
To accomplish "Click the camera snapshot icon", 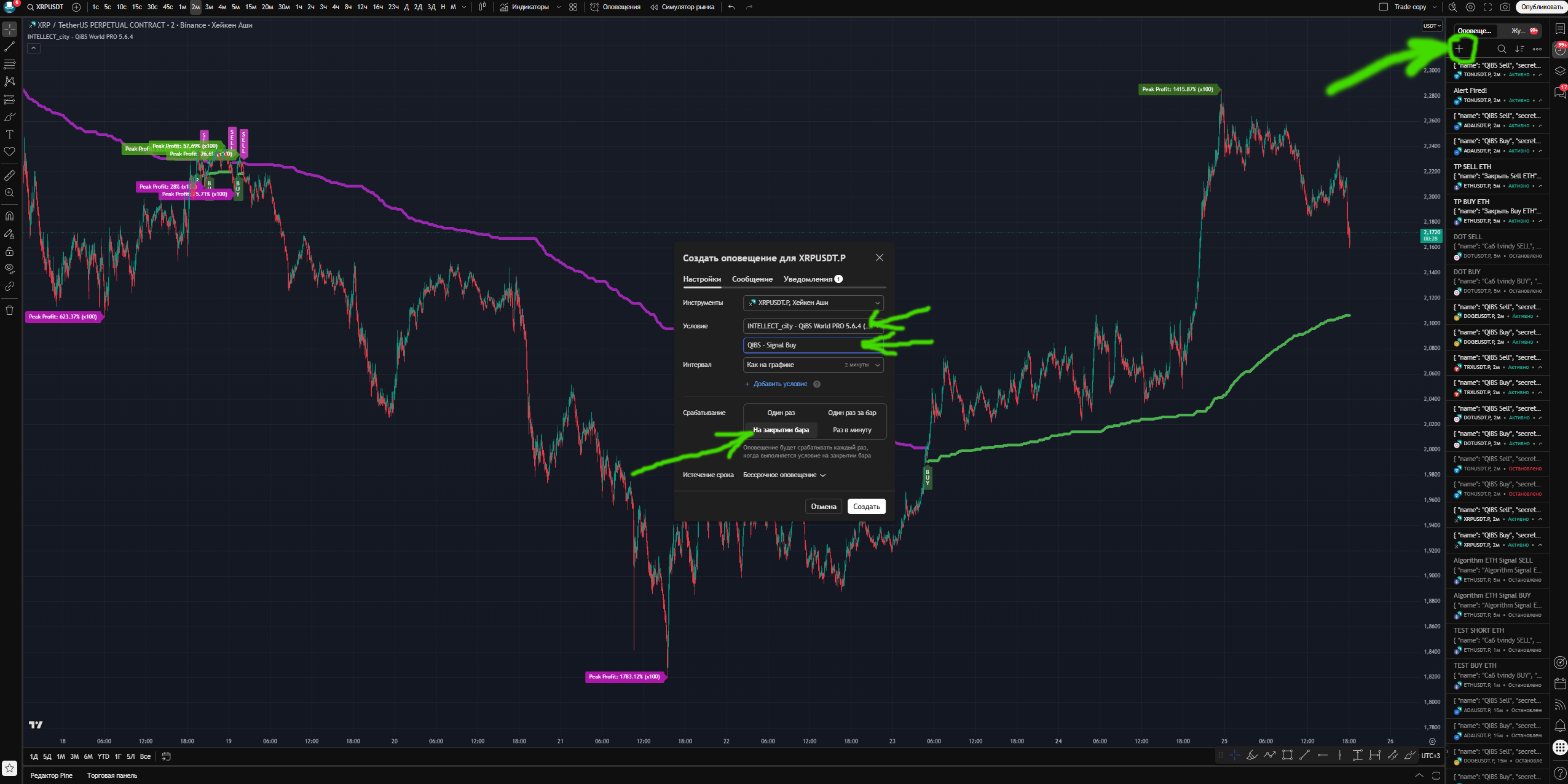I will coord(1505,7).
